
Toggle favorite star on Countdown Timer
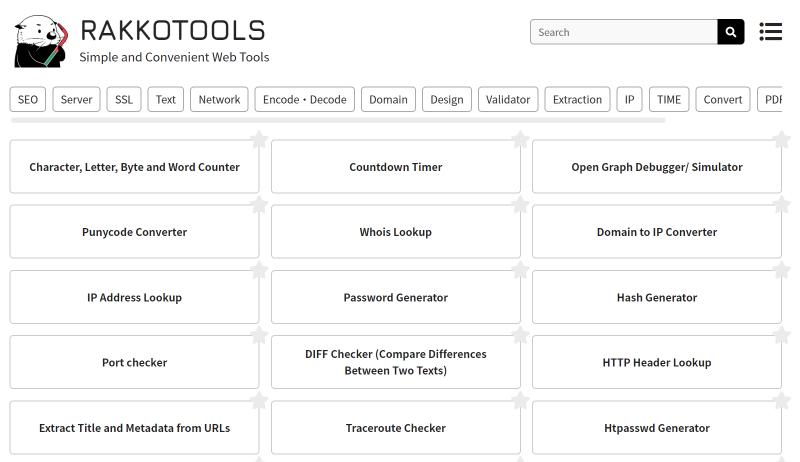520,139
